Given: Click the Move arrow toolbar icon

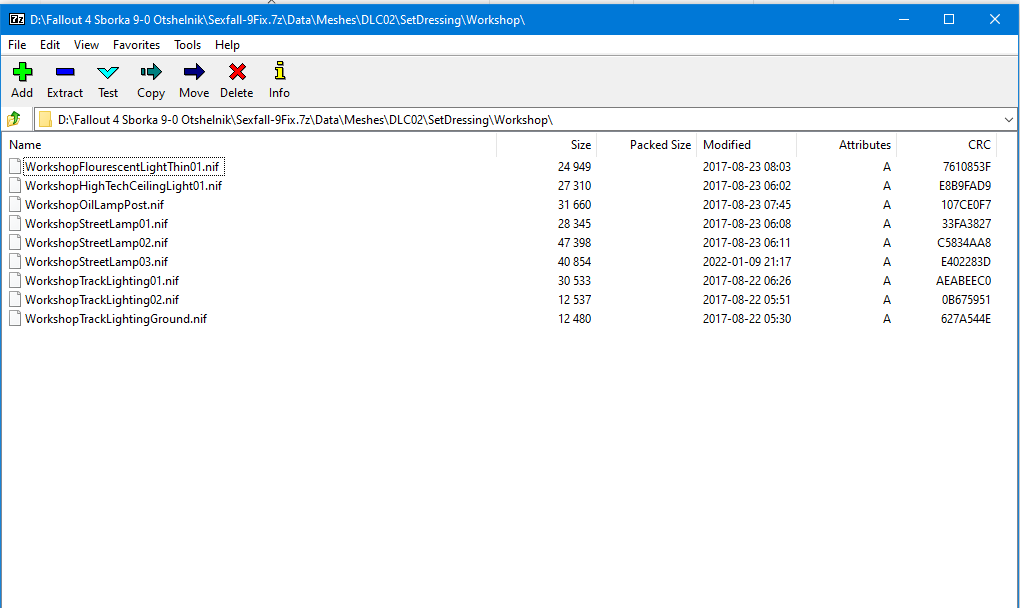Looking at the screenshot, I should (194, 72).
